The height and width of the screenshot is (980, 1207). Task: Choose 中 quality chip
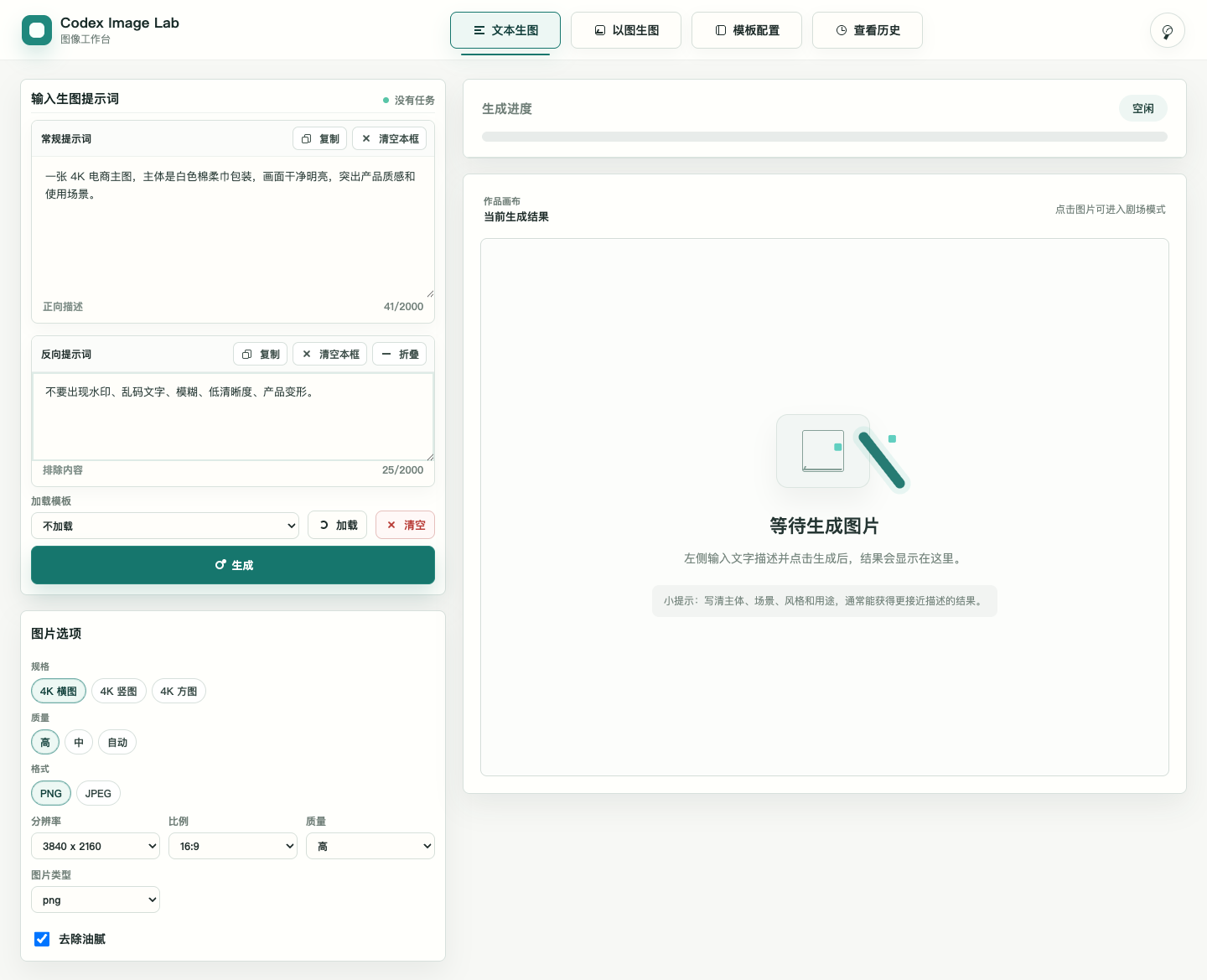point(79,743)
